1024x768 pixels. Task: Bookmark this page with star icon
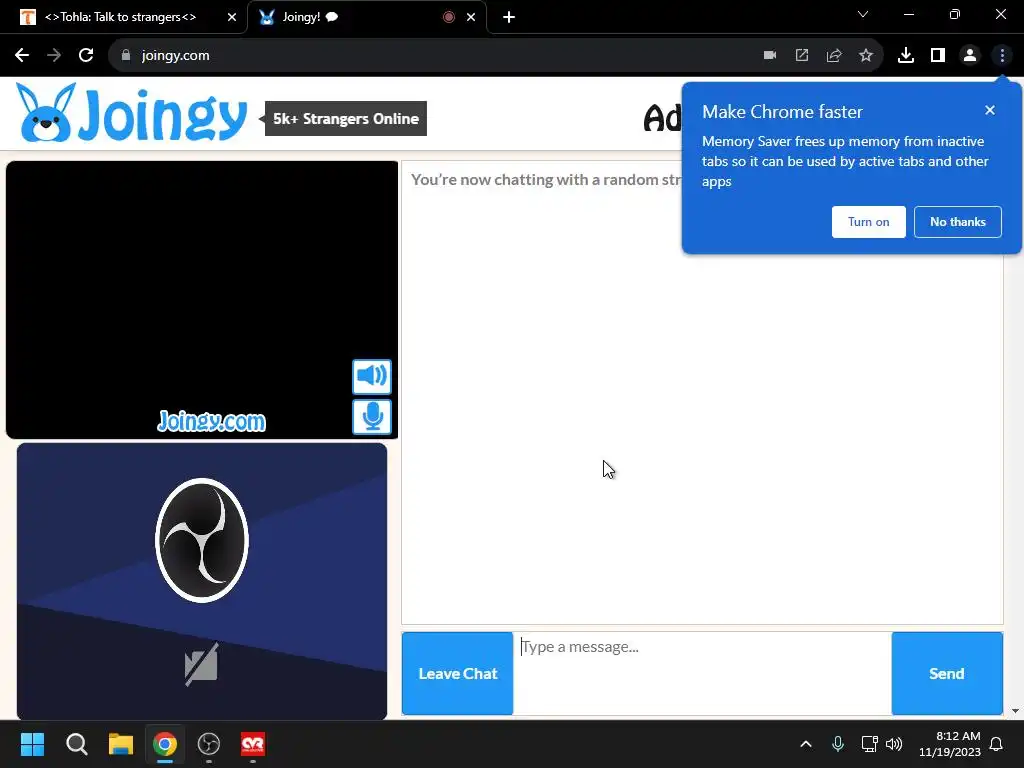[866, 56]
